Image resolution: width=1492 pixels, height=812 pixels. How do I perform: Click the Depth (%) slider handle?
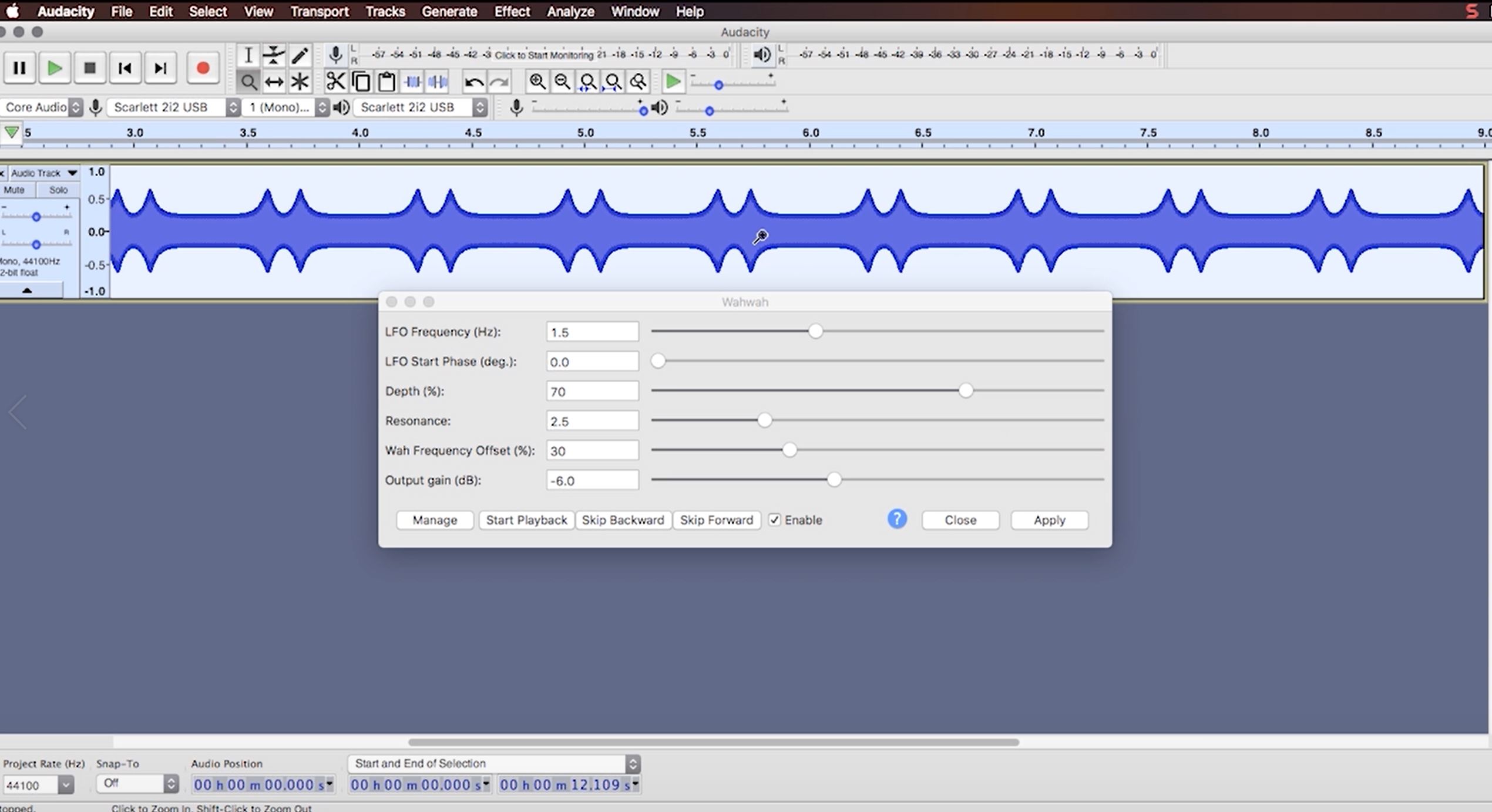[966, 390]
